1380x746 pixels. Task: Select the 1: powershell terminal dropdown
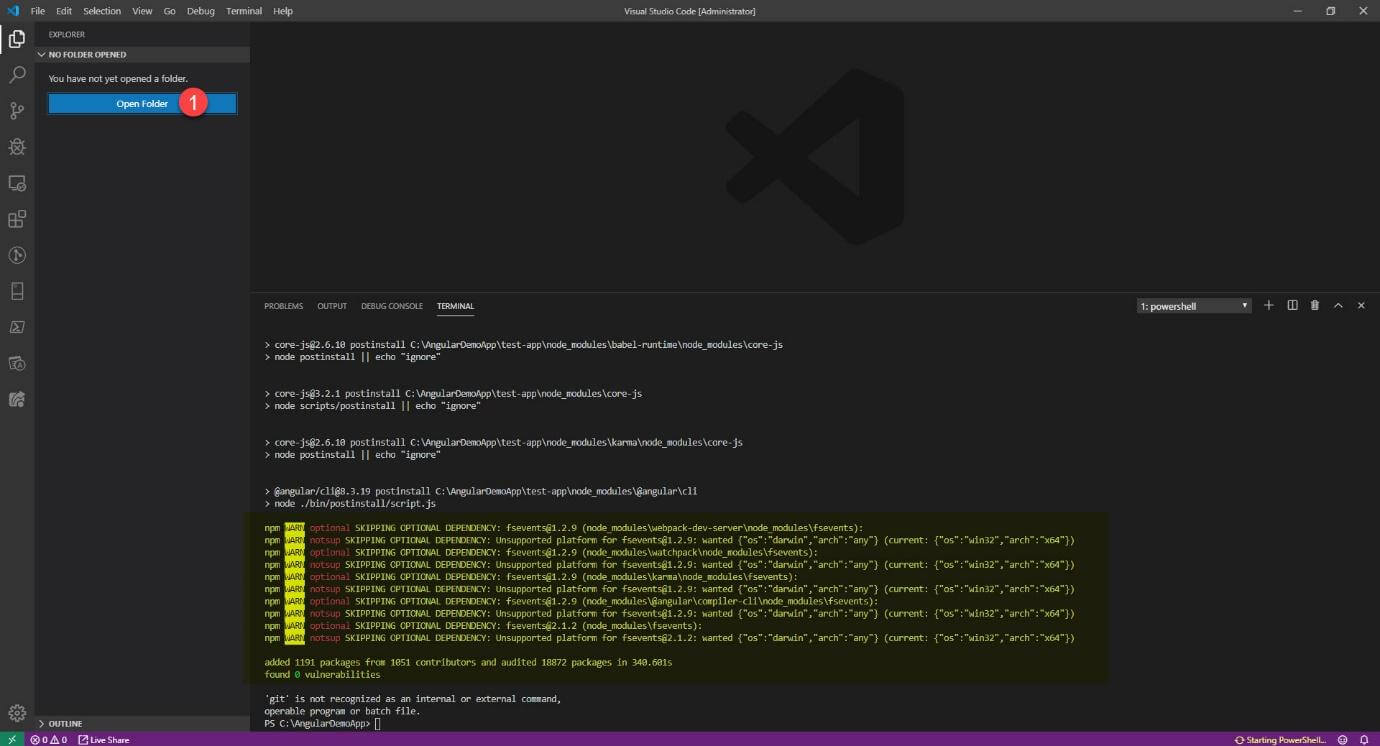tap(1194, 306)
